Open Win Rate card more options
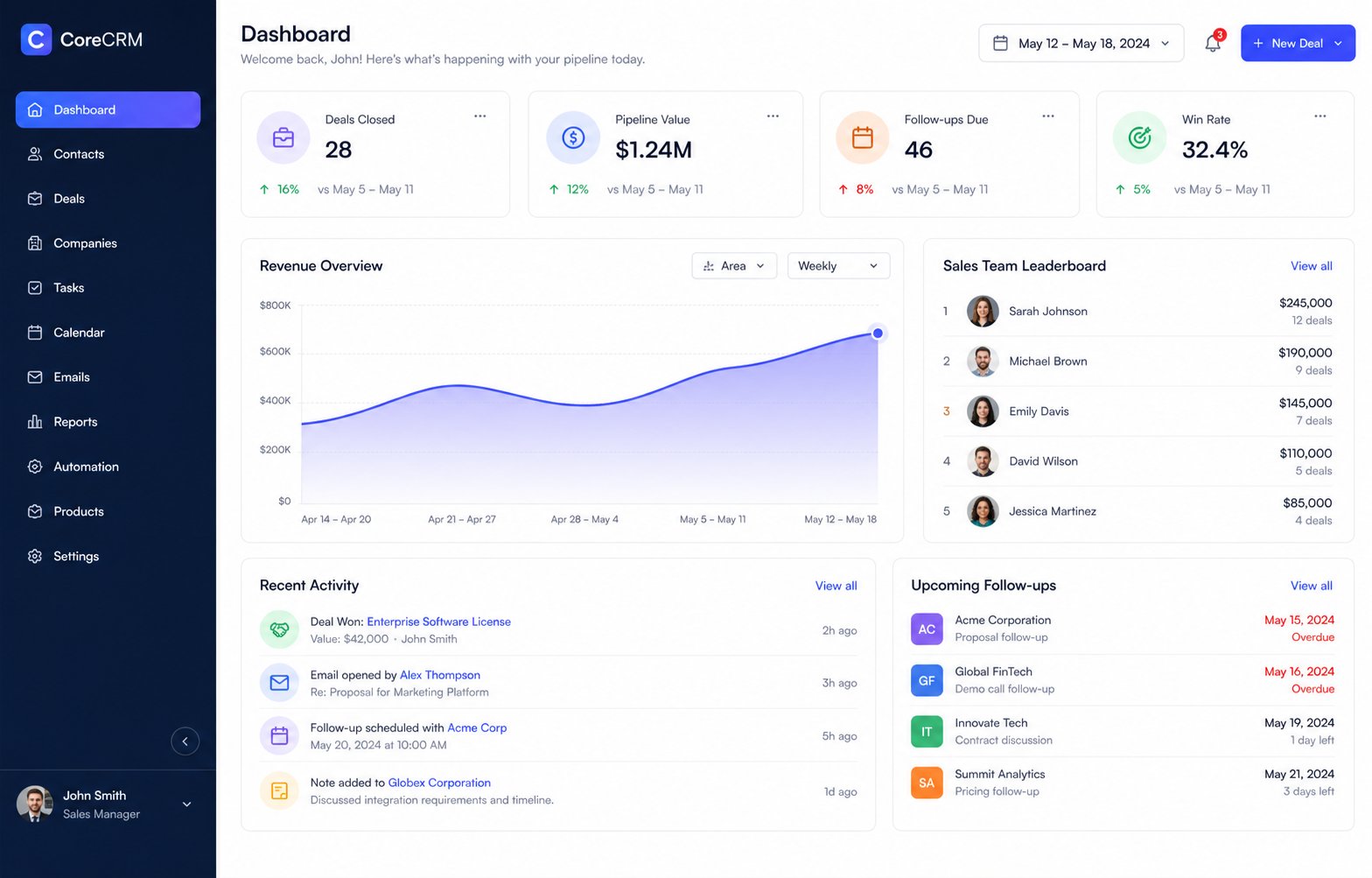 pos(1320,116)
